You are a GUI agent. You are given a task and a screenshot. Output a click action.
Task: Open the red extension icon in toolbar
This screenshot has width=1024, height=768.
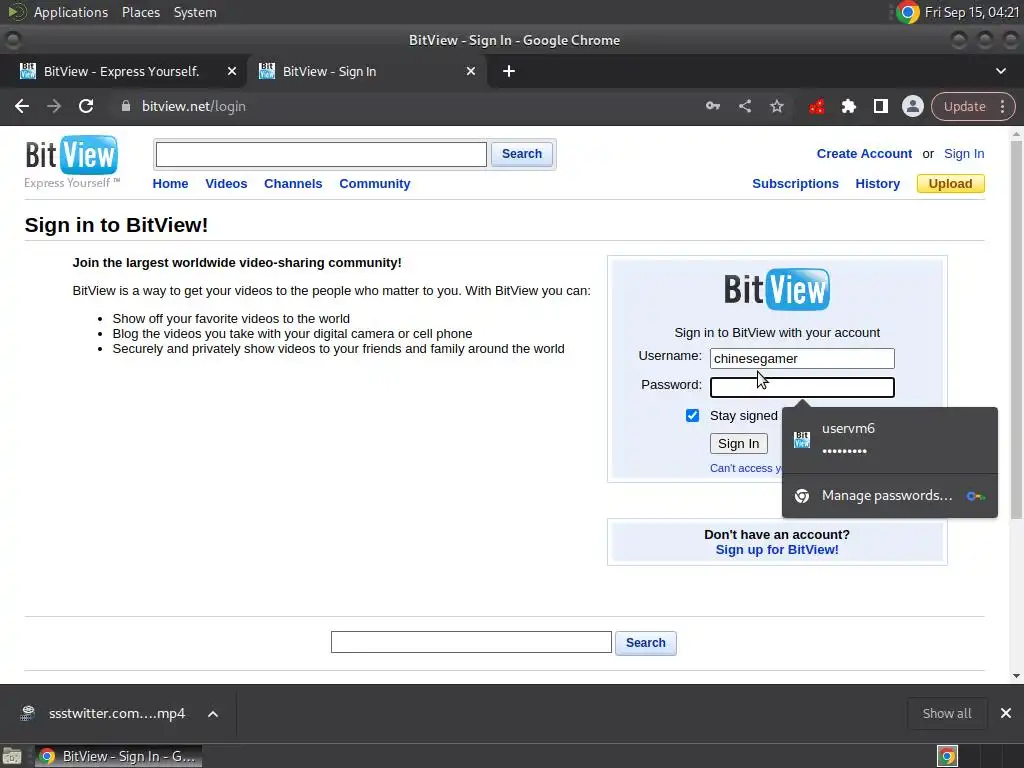point(816,106)
